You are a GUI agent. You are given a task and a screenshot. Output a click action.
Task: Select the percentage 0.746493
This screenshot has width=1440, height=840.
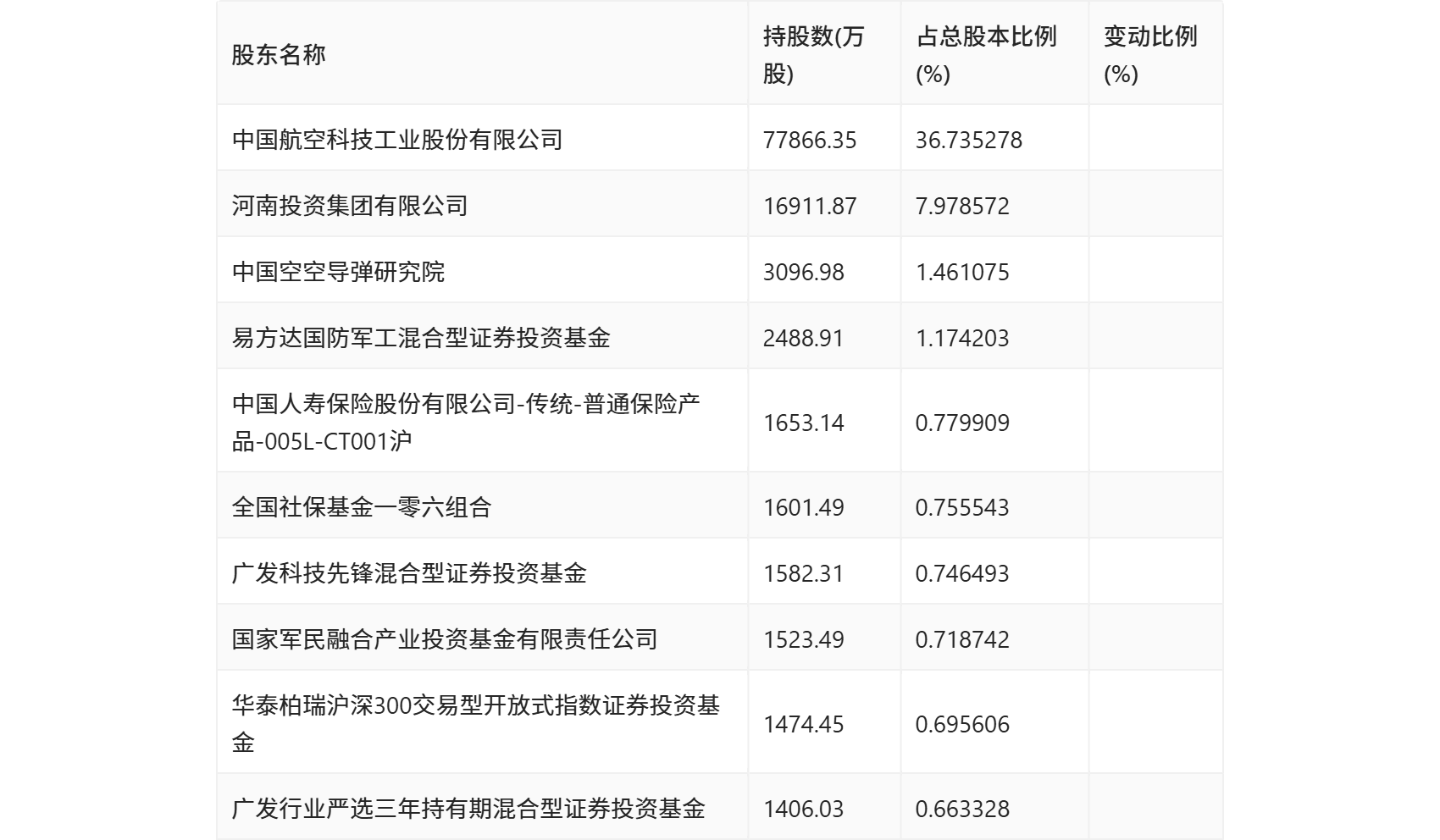point(962,573)
